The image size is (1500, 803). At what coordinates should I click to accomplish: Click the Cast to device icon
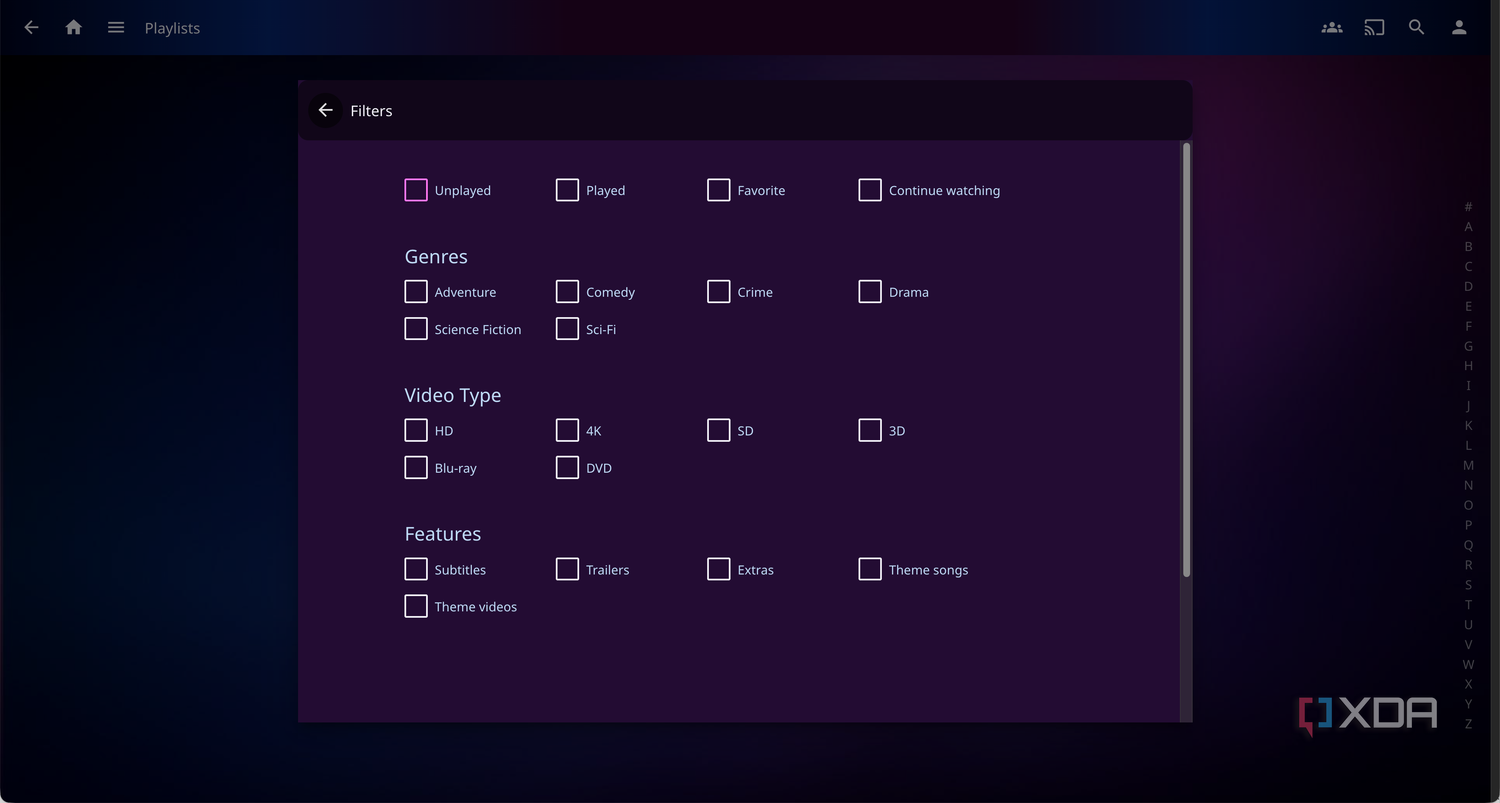point(1374,28)
